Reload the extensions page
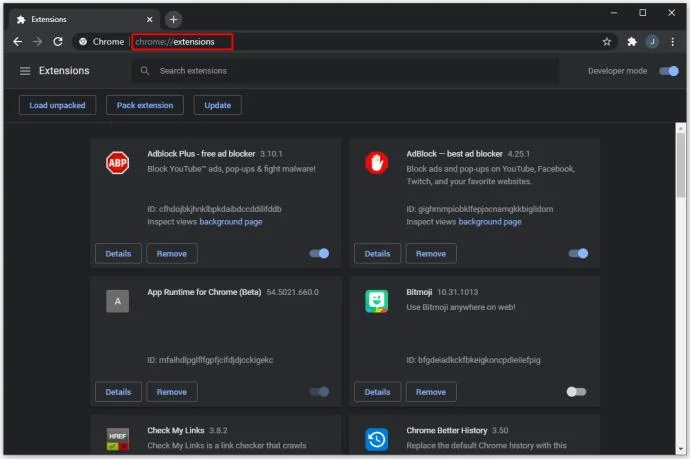This screenshot has height=459, width=690. click(58, 41)
